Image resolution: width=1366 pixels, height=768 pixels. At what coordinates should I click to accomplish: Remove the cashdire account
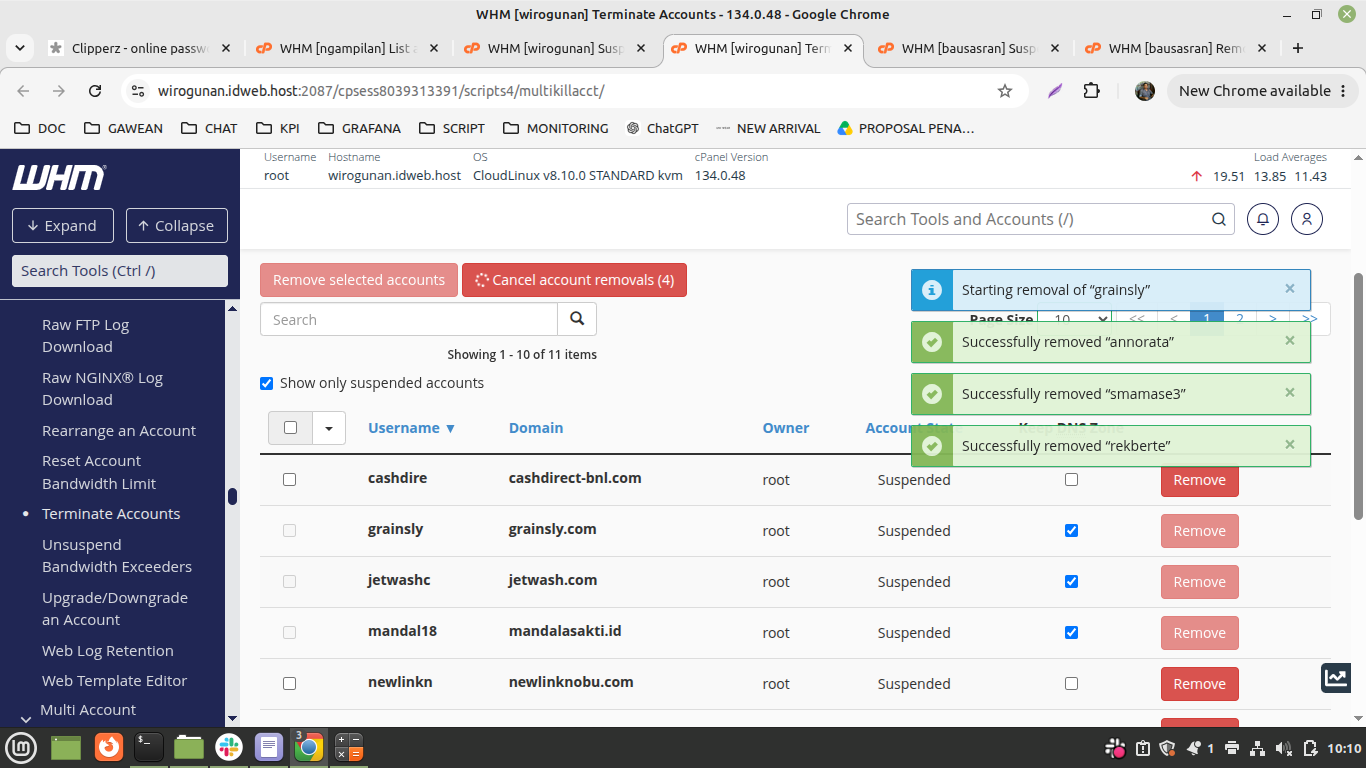1199,480
